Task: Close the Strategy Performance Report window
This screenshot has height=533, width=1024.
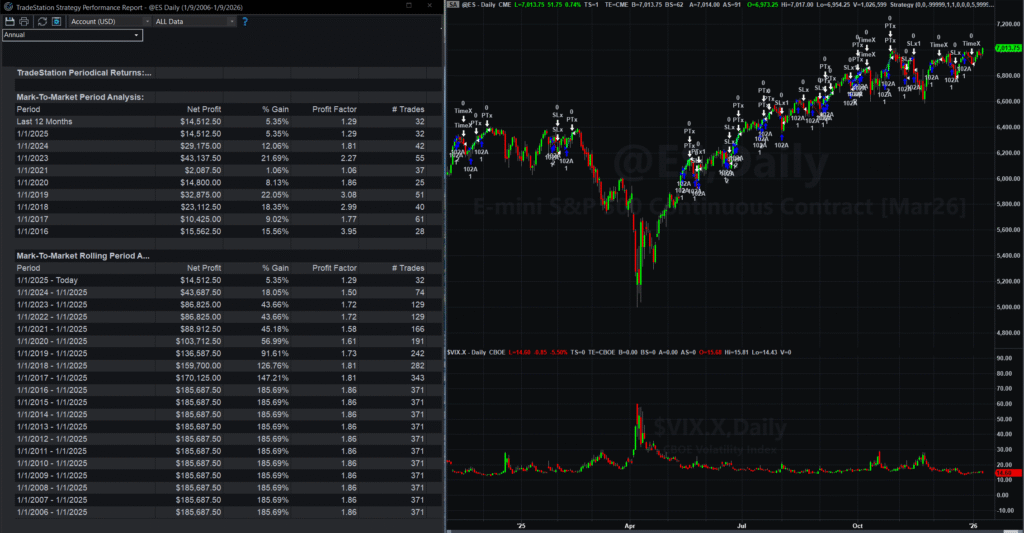Action: 431,6
